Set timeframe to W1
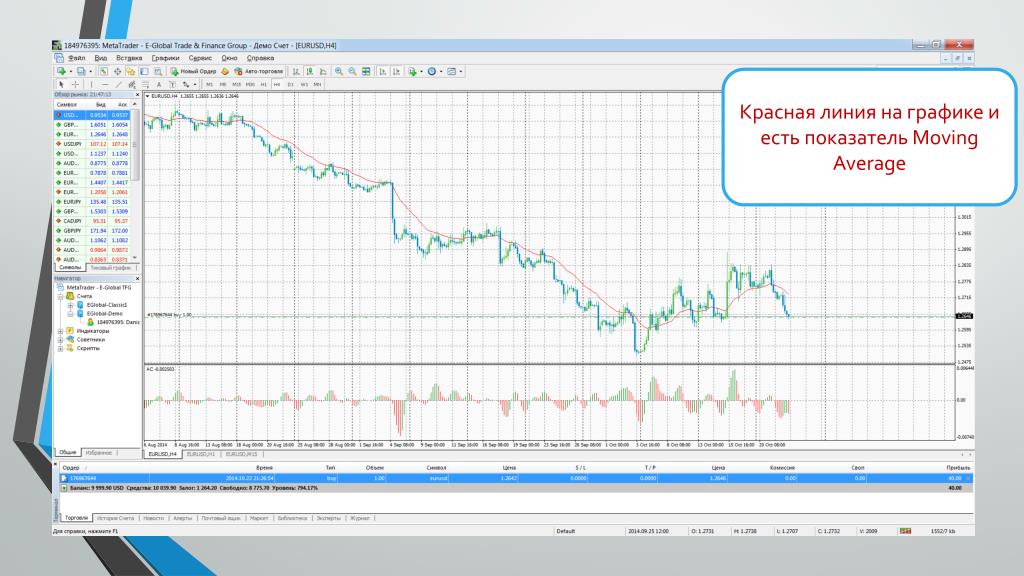This screenshot has width=1024, height=576. pyautogui.click(x=304, y=84)
